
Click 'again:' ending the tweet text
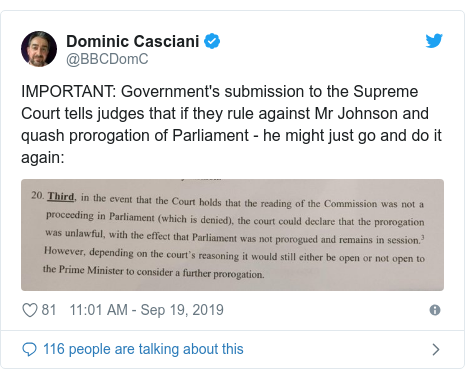click(x=43, y=157)
